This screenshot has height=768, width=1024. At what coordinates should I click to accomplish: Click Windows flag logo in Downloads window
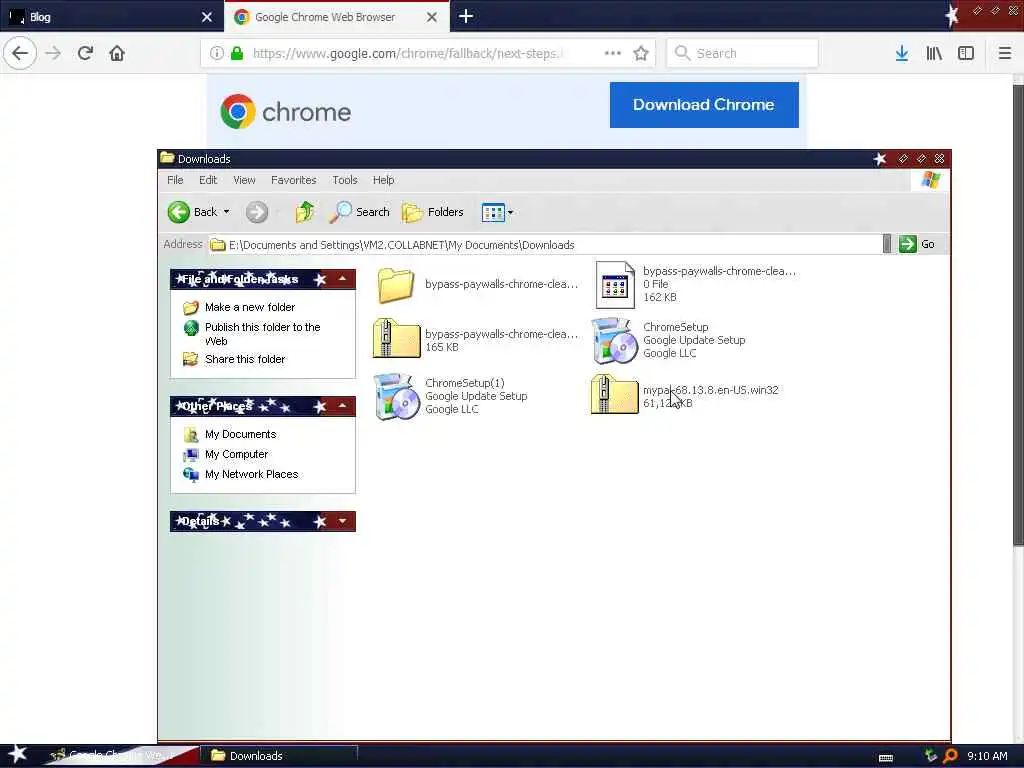click(931, 180)
